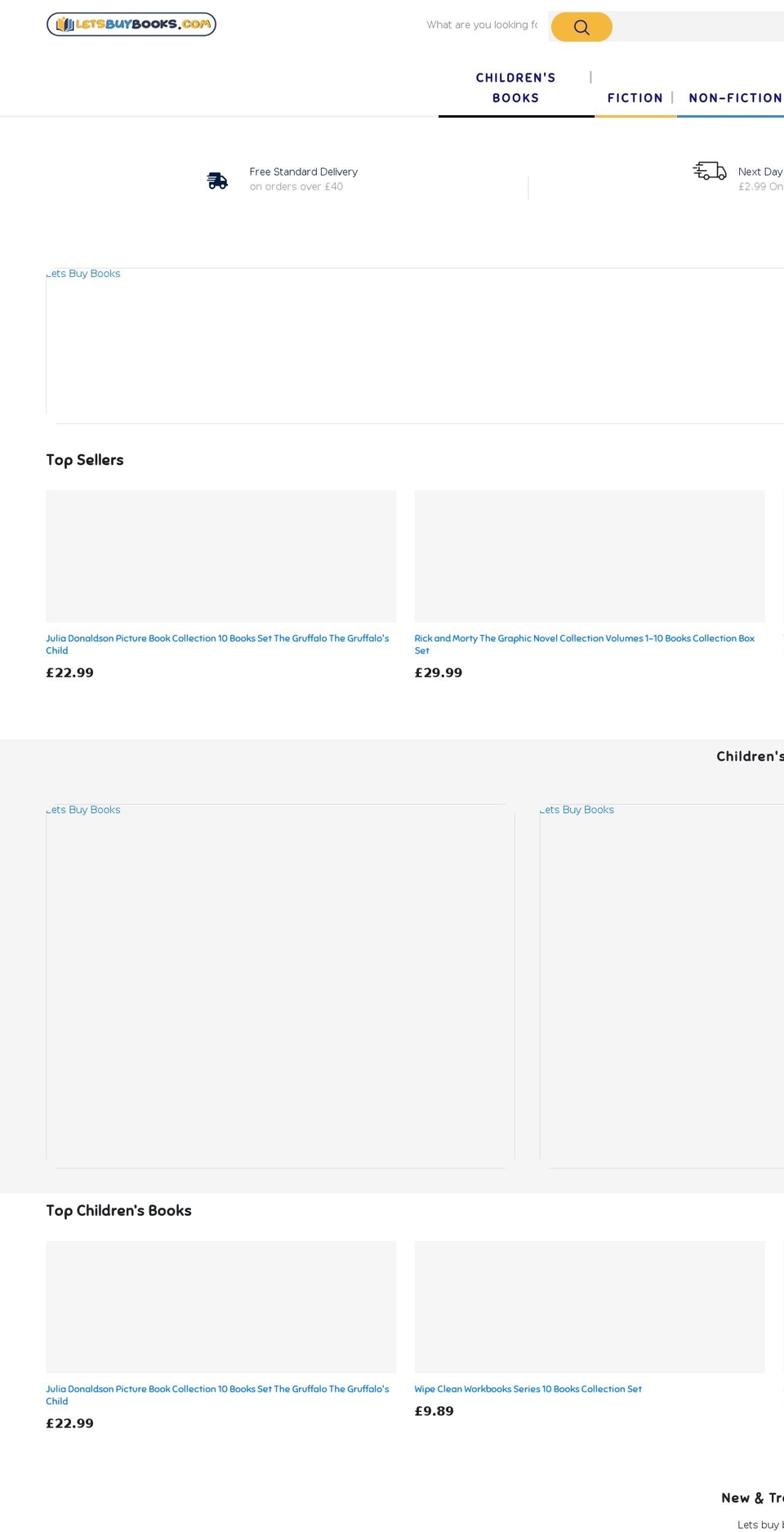Open Julia Donaldson thumbnail in Top Sellers

pyautogui.click(x=221, y=556)
